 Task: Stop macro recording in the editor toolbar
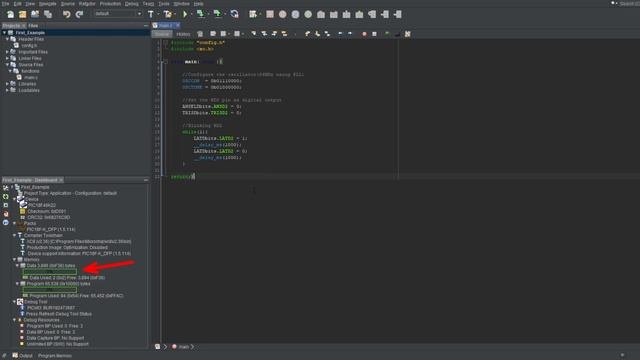[x=374, y=34]
